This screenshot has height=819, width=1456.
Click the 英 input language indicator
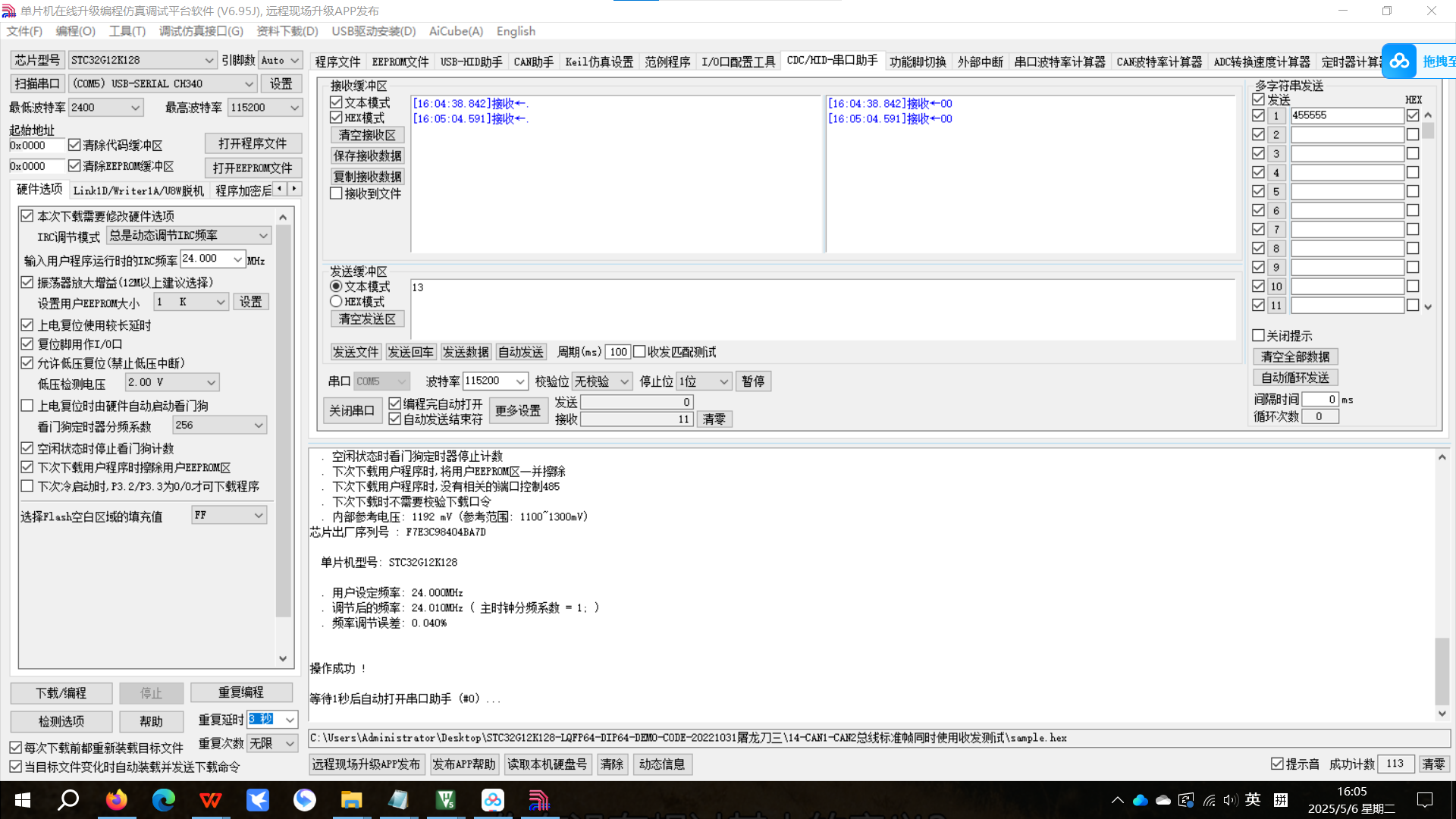tap(1253, 799)
